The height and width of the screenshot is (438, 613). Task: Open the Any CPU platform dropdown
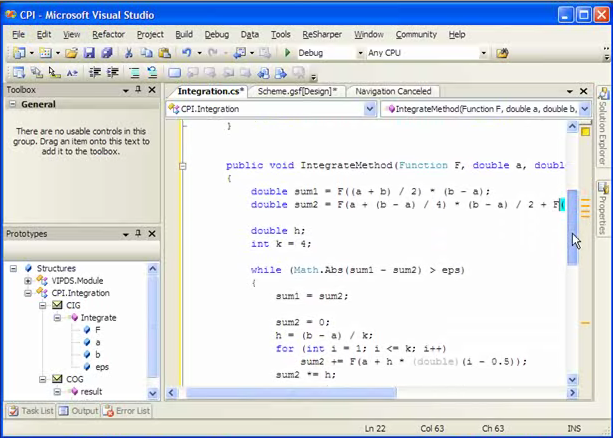coord(484,53)
